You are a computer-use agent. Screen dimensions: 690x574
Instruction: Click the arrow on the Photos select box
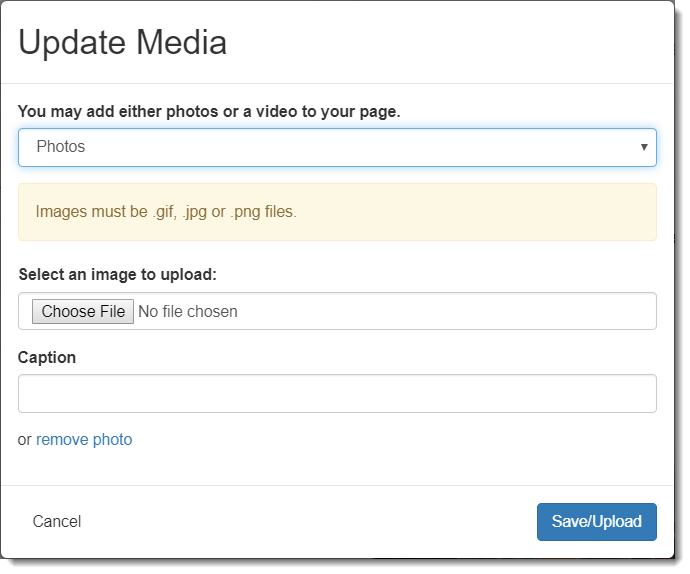(644, 147)
